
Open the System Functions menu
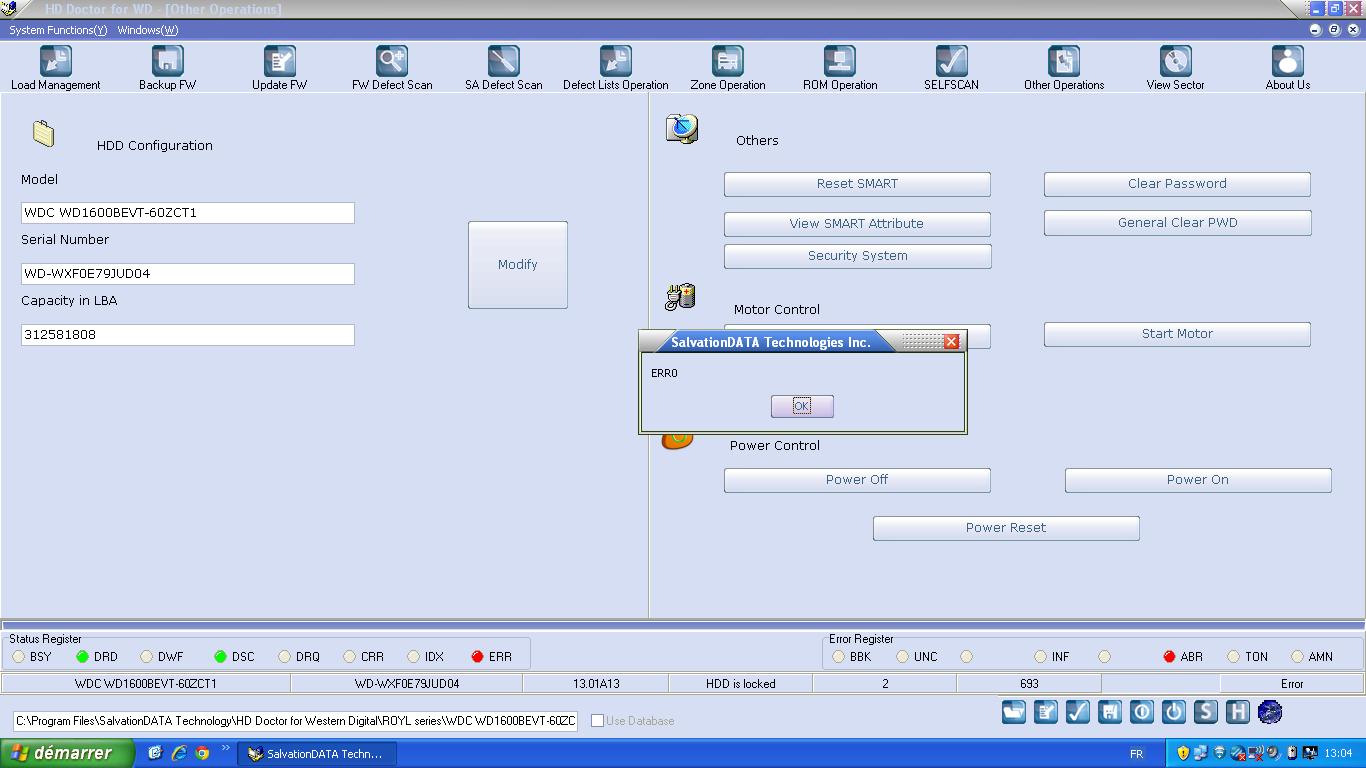pyautogui.click(x=58, y=30)
